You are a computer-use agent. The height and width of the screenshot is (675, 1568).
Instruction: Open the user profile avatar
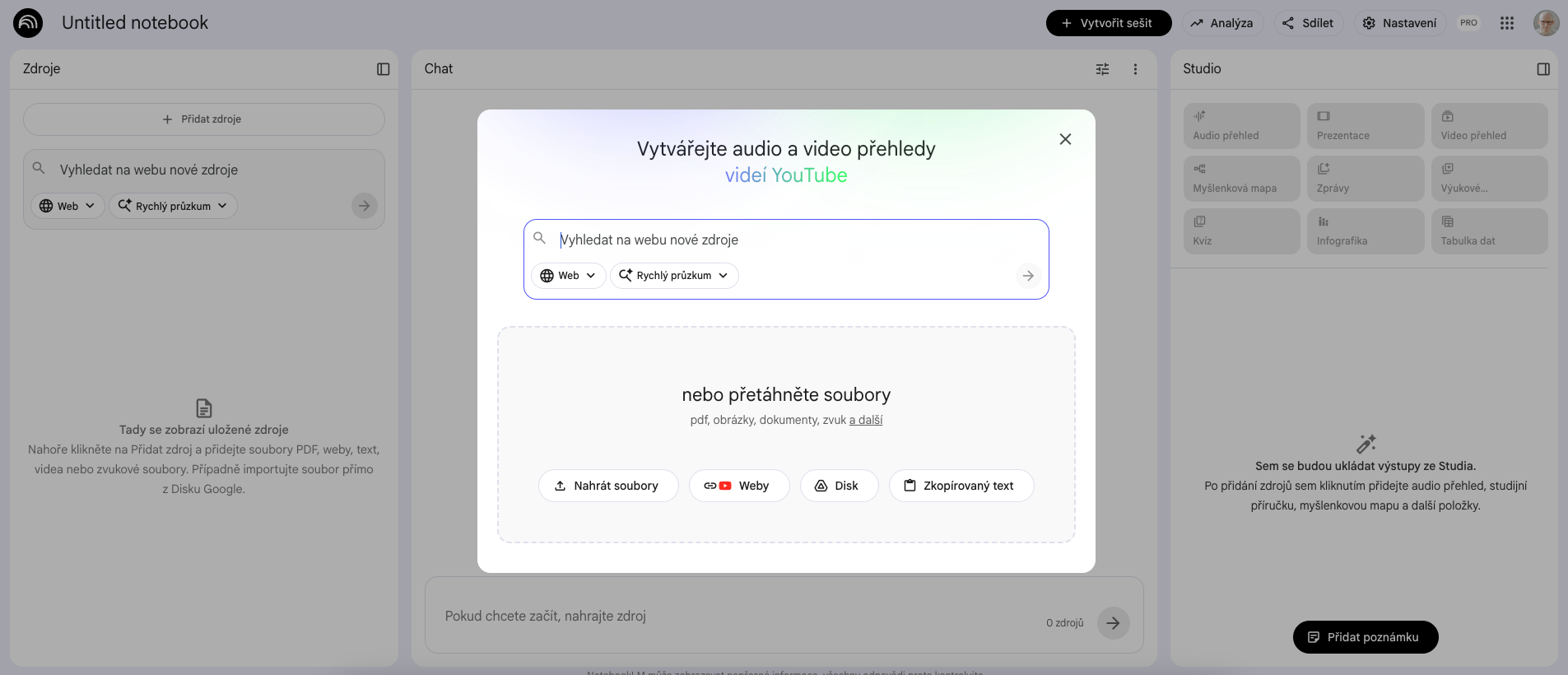click(x=1546, y=23)
